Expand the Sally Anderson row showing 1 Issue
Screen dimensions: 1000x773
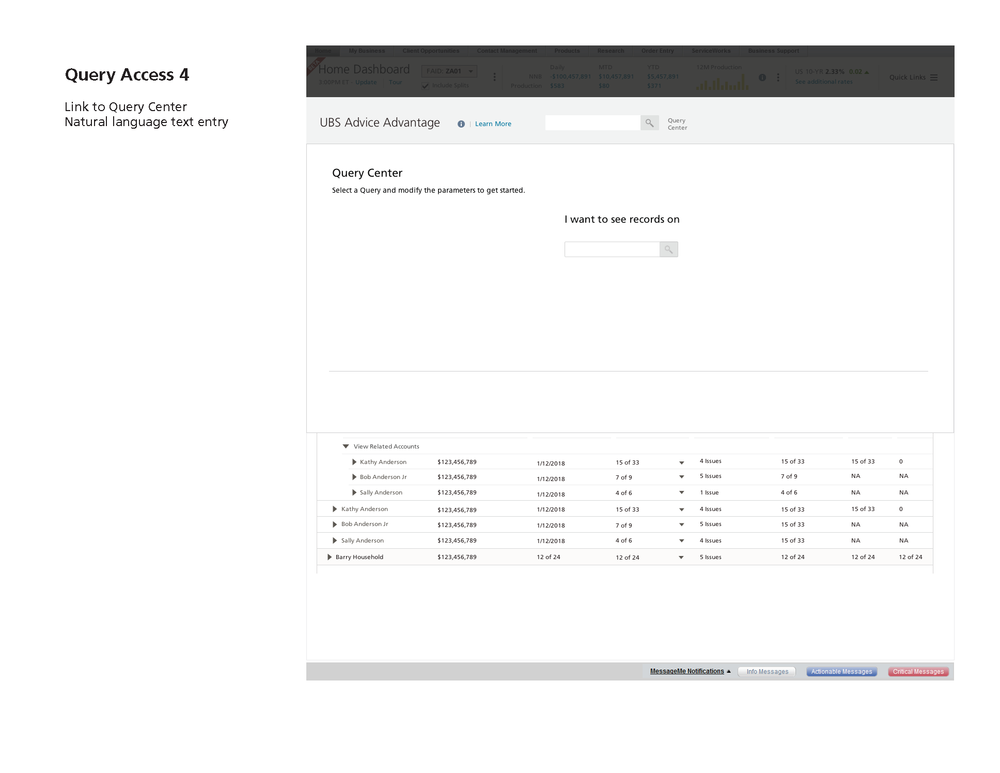pos(354,492)
